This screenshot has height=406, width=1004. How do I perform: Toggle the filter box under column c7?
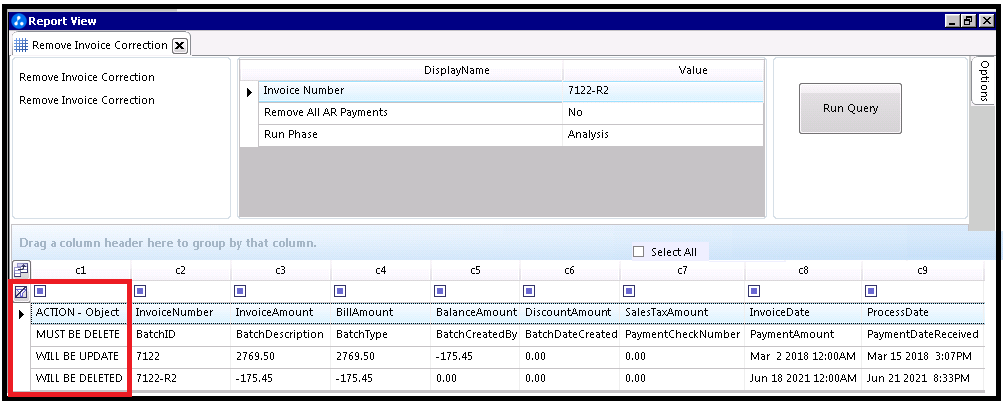629,291
